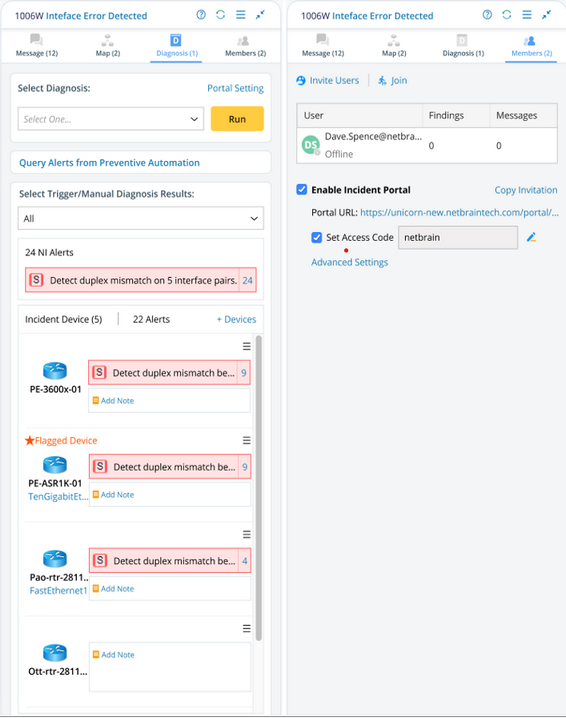Screen dimensions: 566x718
Task: Open the Portal URL link
Action: 459,212
